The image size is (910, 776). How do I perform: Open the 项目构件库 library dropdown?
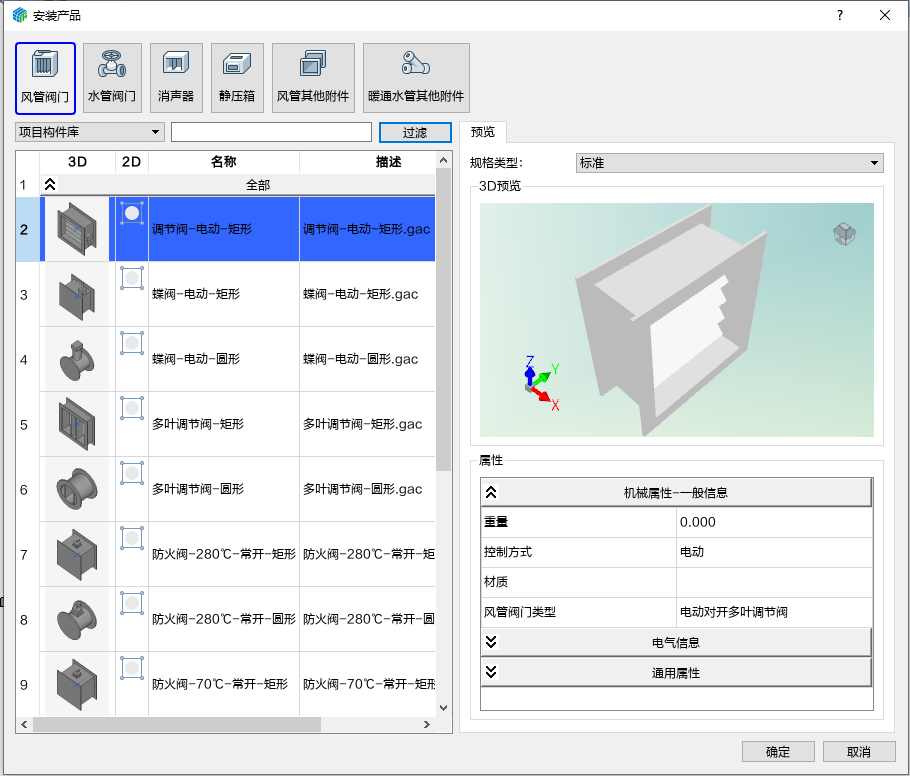(x=90, y=132)
